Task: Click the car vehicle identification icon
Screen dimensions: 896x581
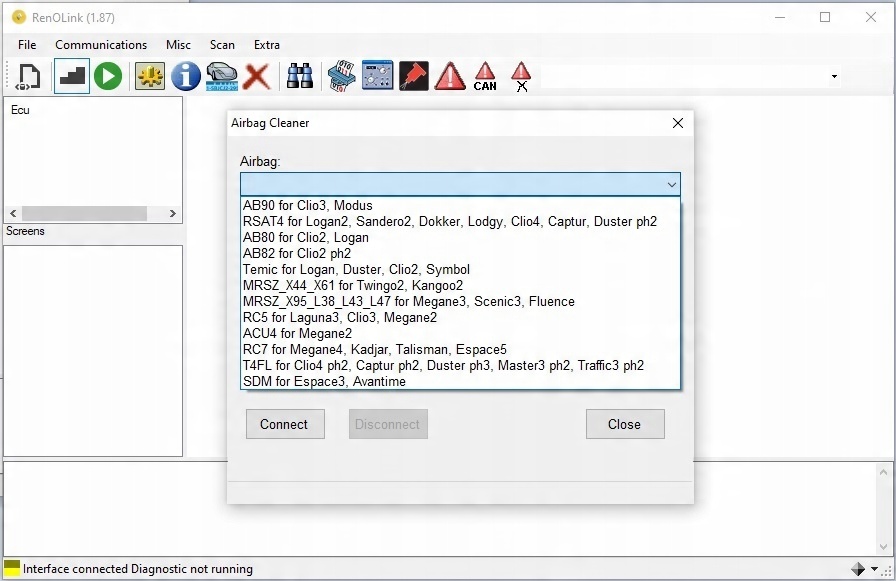Action: pos(221,76)
